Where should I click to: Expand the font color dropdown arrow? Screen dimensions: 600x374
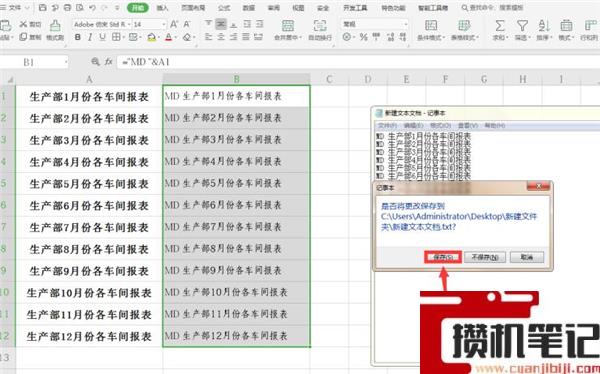coord(176,38)
